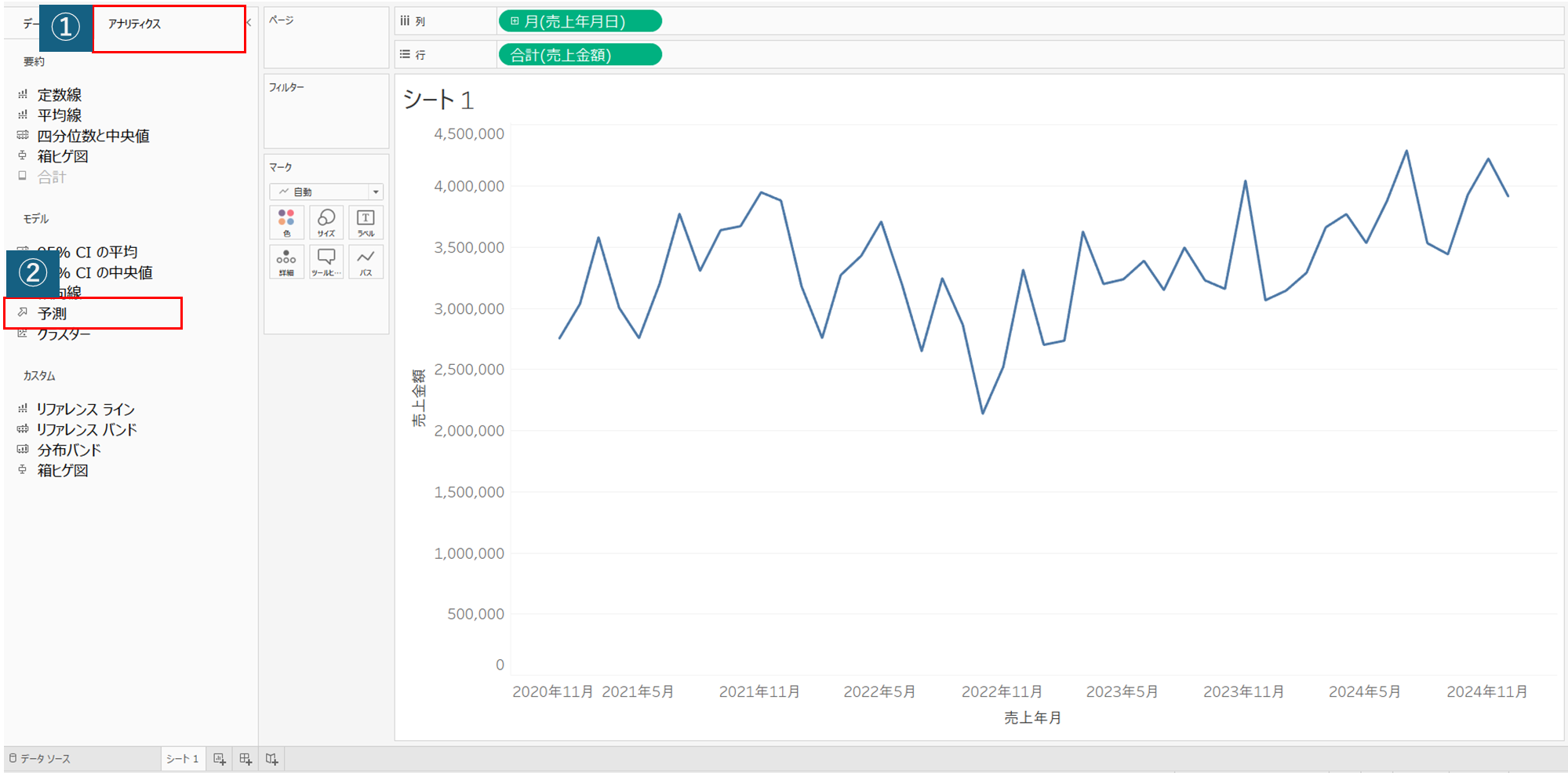The height and width of the screenshot is (773, 1568).
Task: Open the 詳細 (Detail) marks button
Action: 286,261
